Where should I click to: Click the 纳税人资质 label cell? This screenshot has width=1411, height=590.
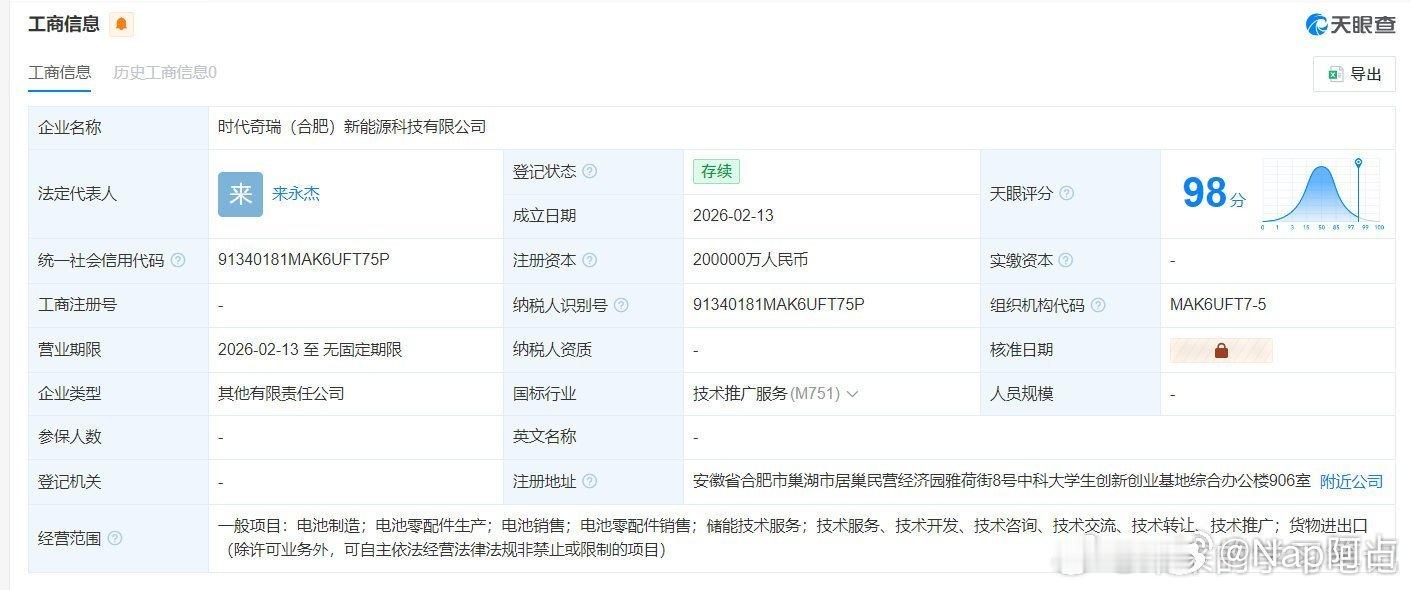[594, 350]
